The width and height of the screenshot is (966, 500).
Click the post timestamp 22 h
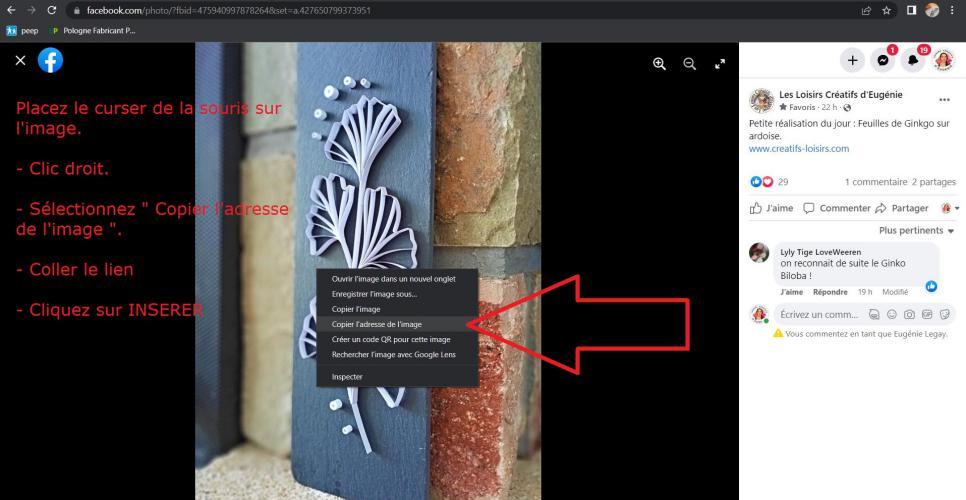(x=829, y=107)
